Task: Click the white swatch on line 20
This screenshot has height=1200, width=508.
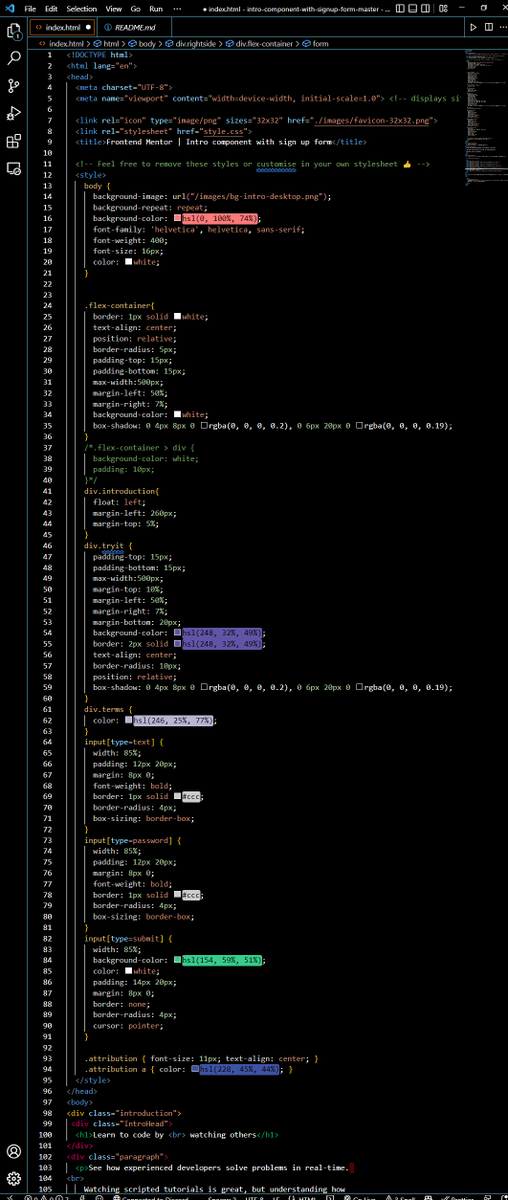Action: coord(129,261)
